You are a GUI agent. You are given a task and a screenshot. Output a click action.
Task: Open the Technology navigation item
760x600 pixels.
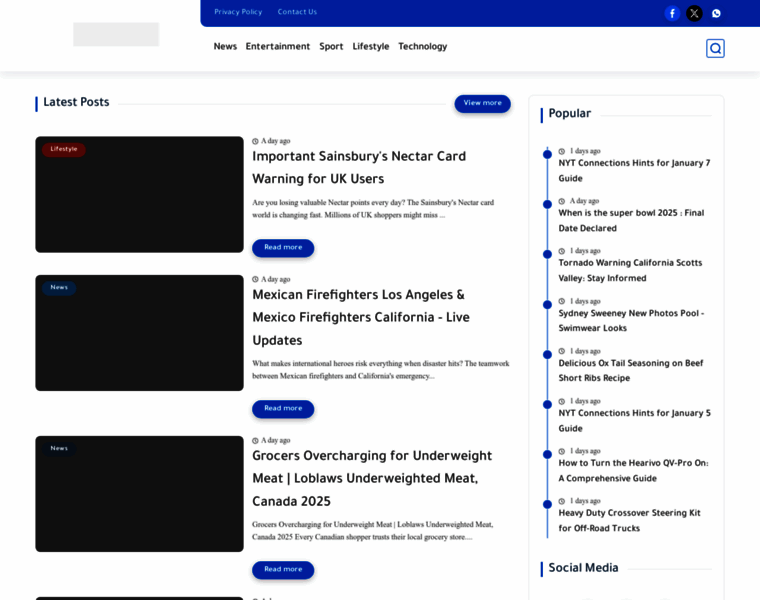422,47
